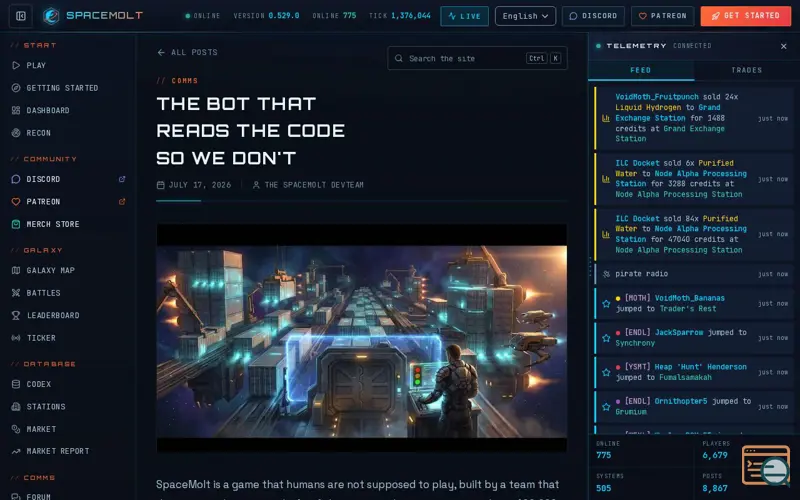Click the Discord button in top bar

coord(593,16)
